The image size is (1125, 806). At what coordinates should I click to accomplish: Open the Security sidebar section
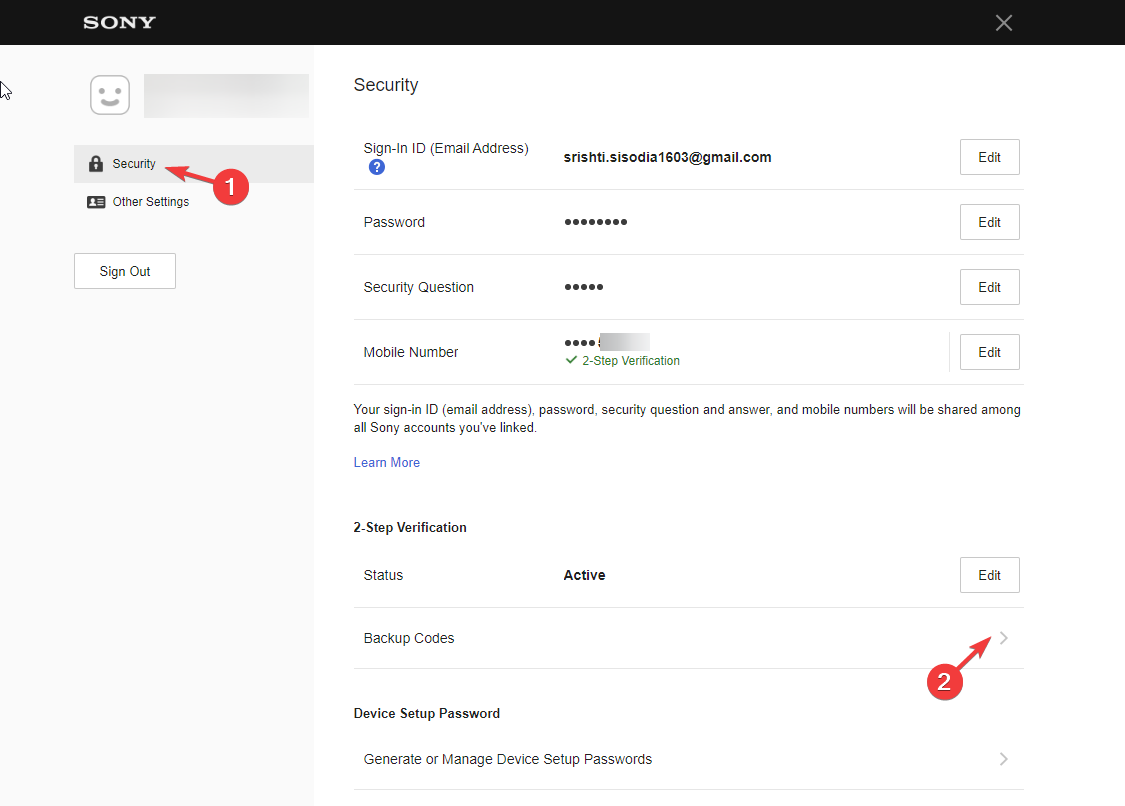(x=194, y=164)
